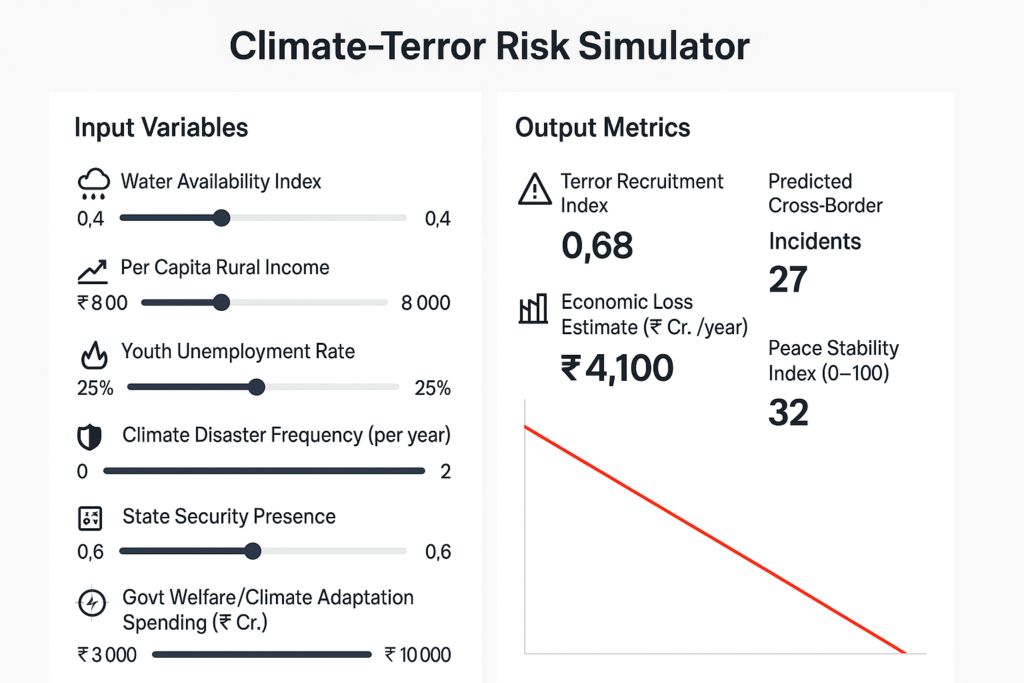
Task: Click the State Security Presence slider handle
Action: coord(253,550)
